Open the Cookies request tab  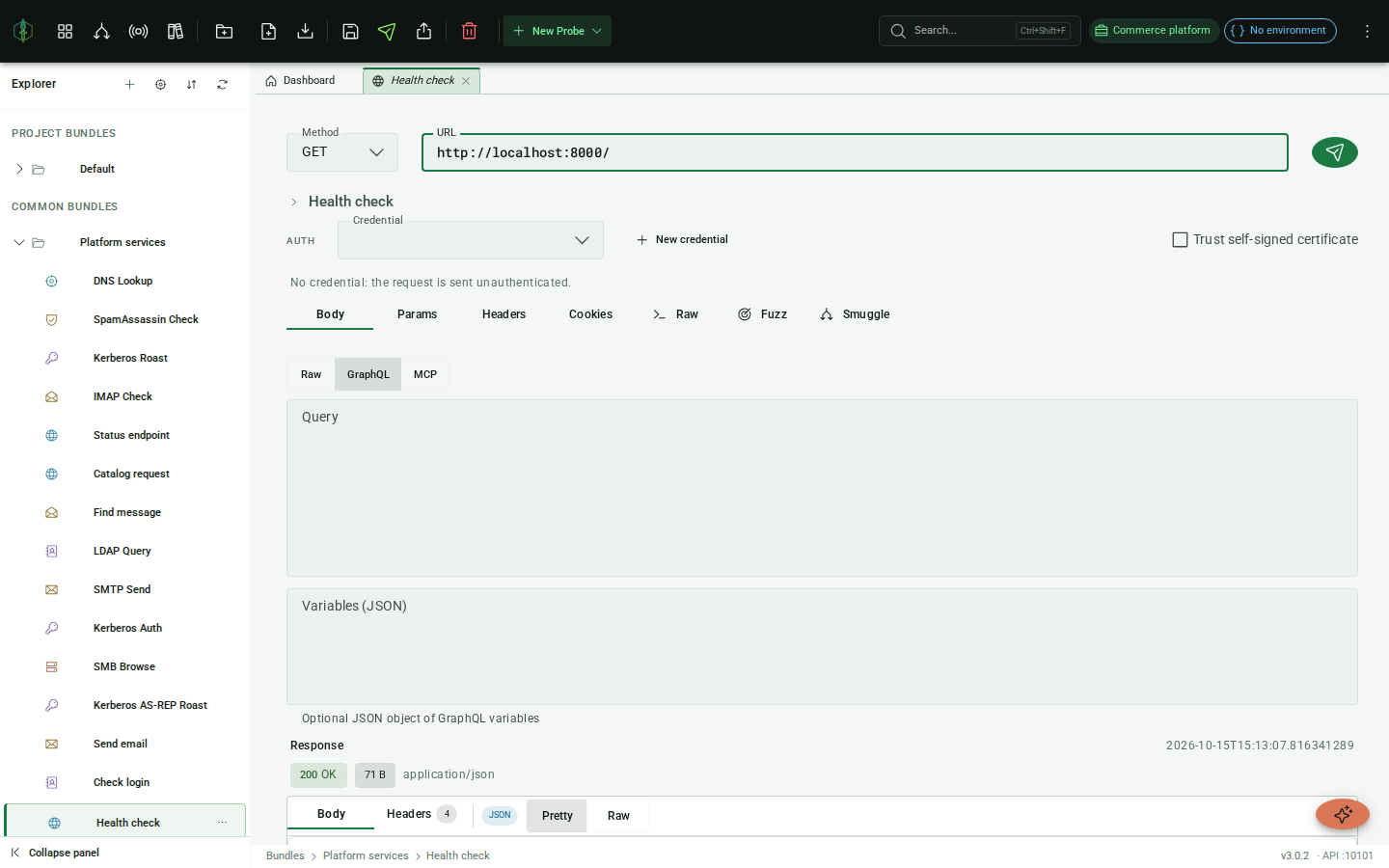(x=590, y=314)
